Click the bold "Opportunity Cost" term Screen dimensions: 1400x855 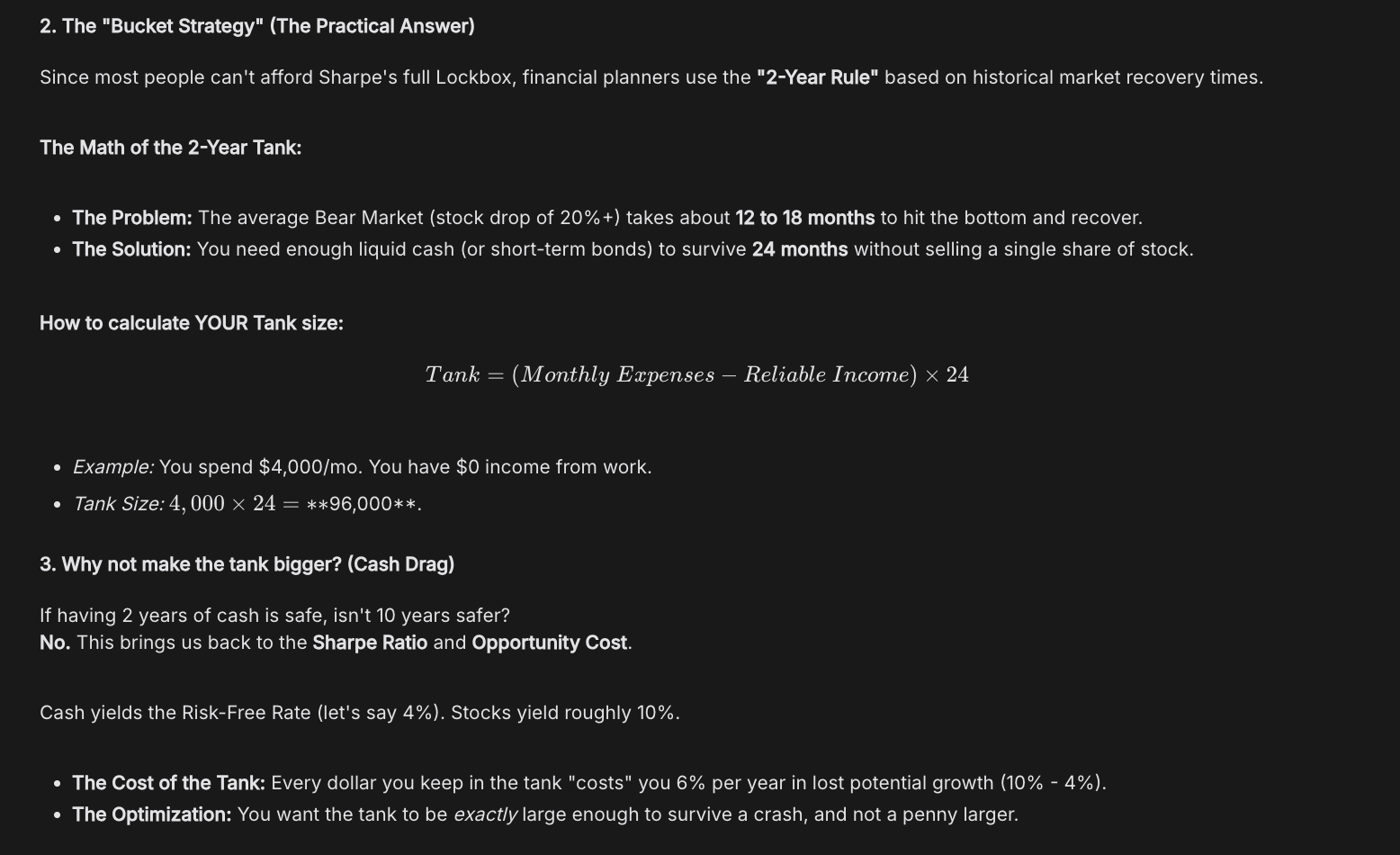click(x=549, y=643)
